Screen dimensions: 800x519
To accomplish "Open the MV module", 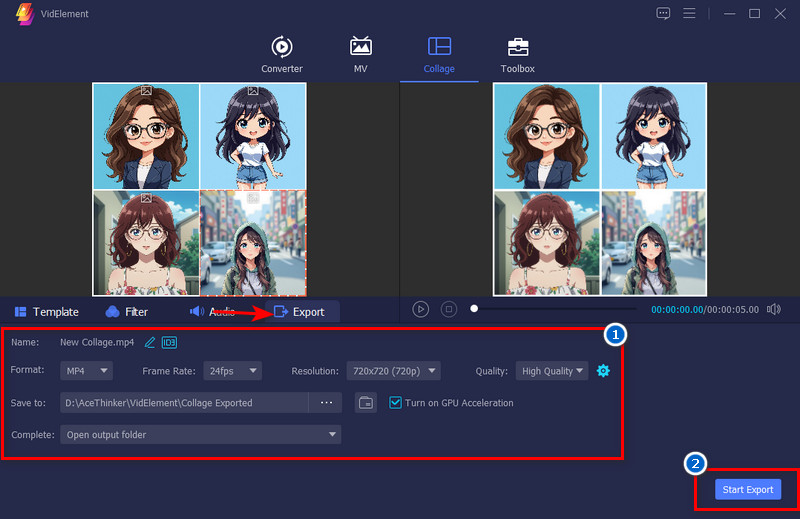I will pyautogui.click(x=360, y=54).
